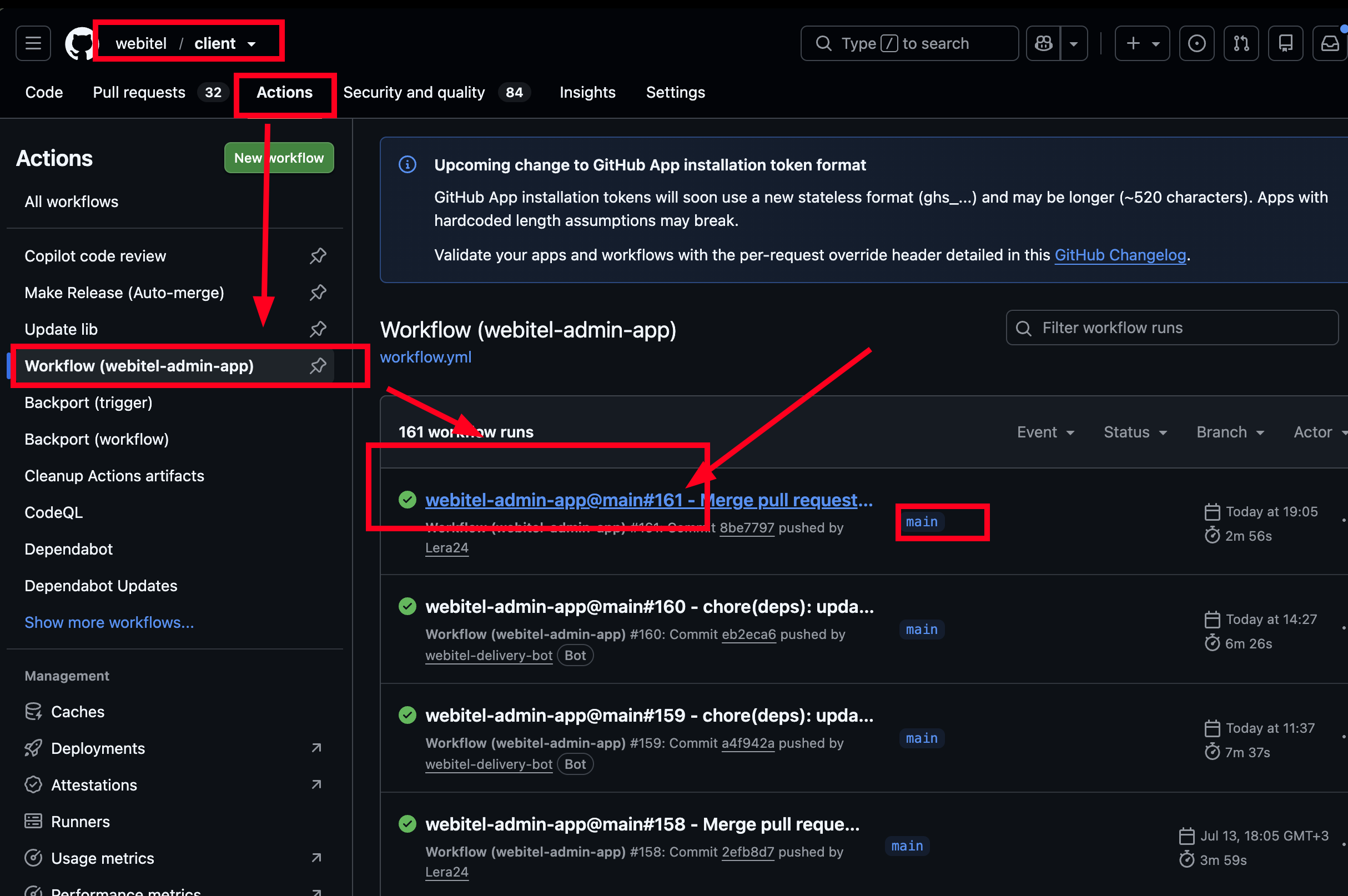Switch to the Actions tab
Screen dimensions: 1348x896
pyautogui.click(x=285, y=93)
